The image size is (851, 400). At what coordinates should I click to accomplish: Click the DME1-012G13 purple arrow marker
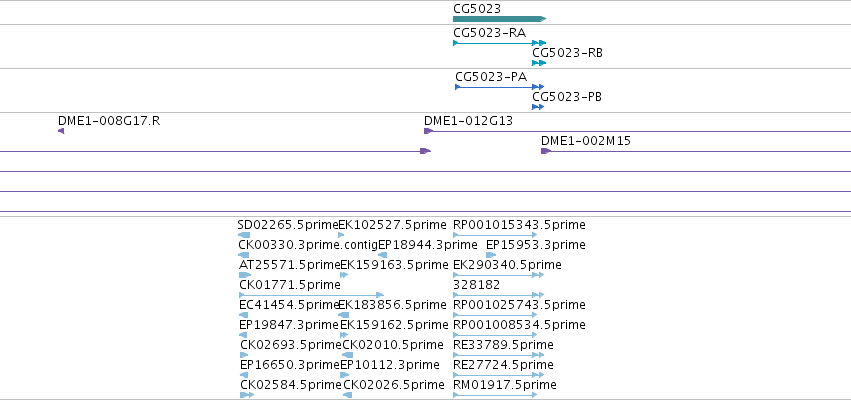click(x=428, y=131)
